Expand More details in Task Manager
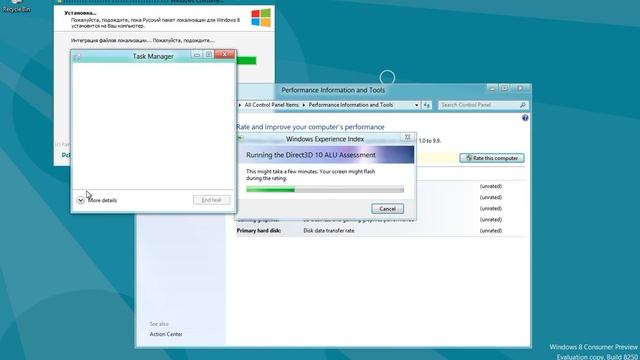 (97, 200)
